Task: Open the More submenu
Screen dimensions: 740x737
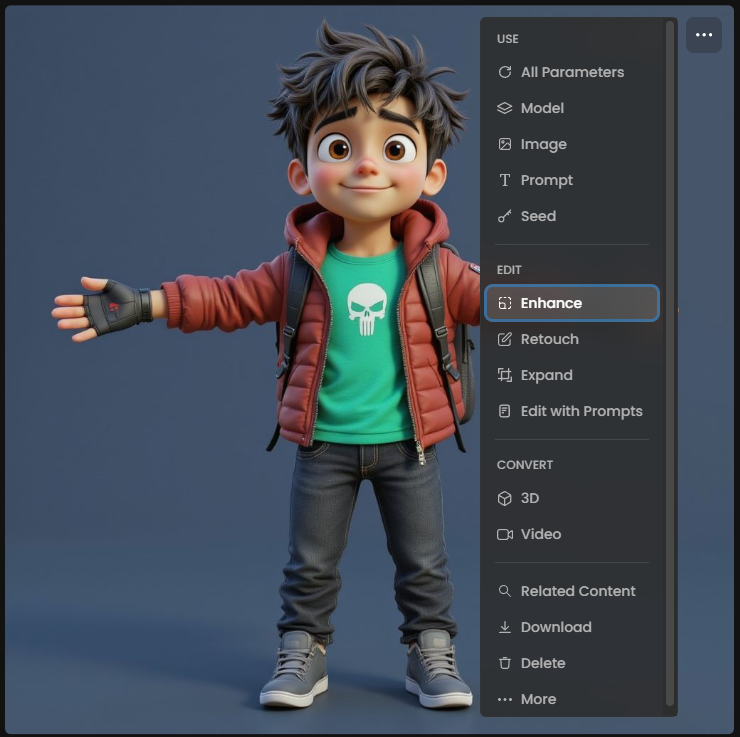Action: 538,699
